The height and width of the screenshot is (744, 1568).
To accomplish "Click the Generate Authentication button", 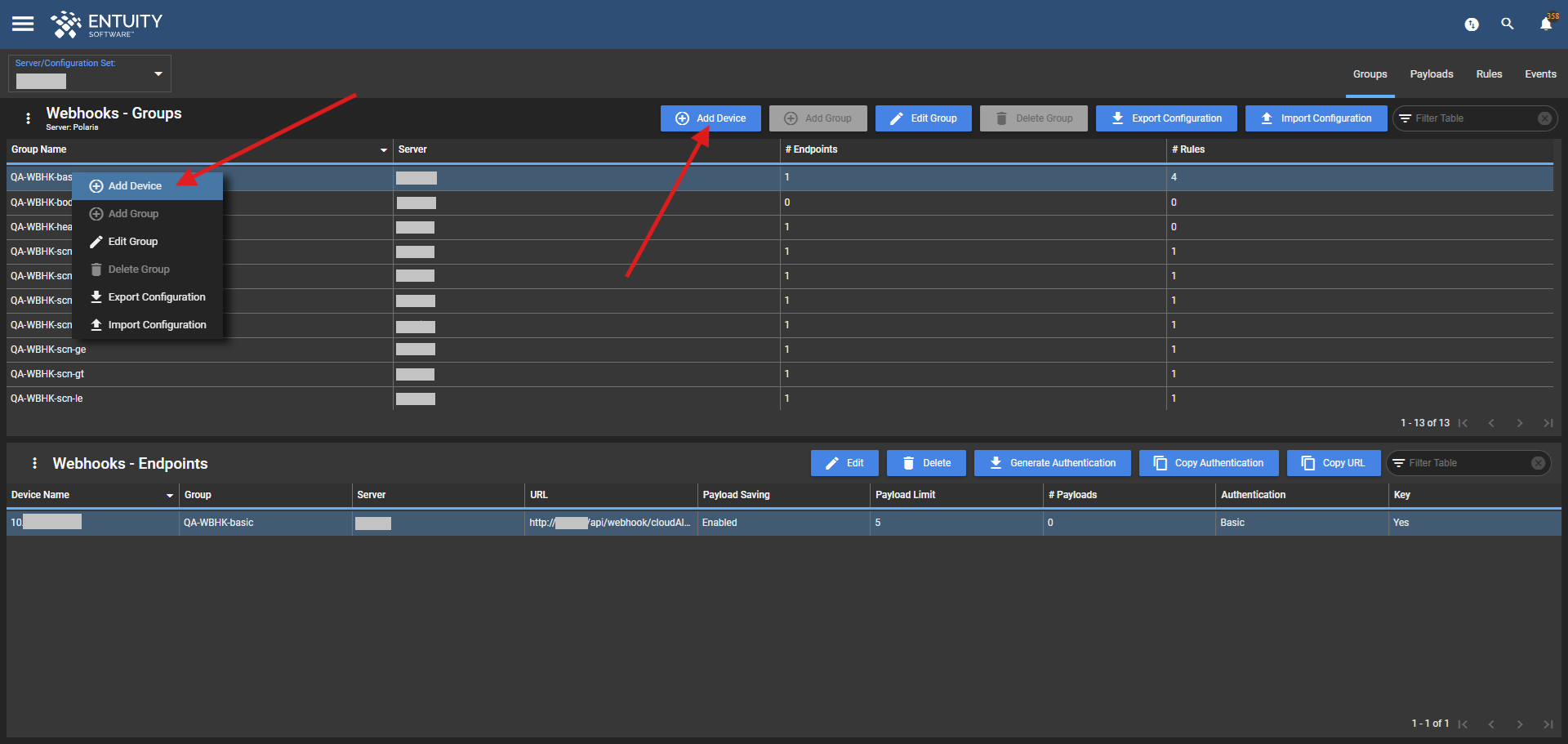I will tap(1052, 463).
